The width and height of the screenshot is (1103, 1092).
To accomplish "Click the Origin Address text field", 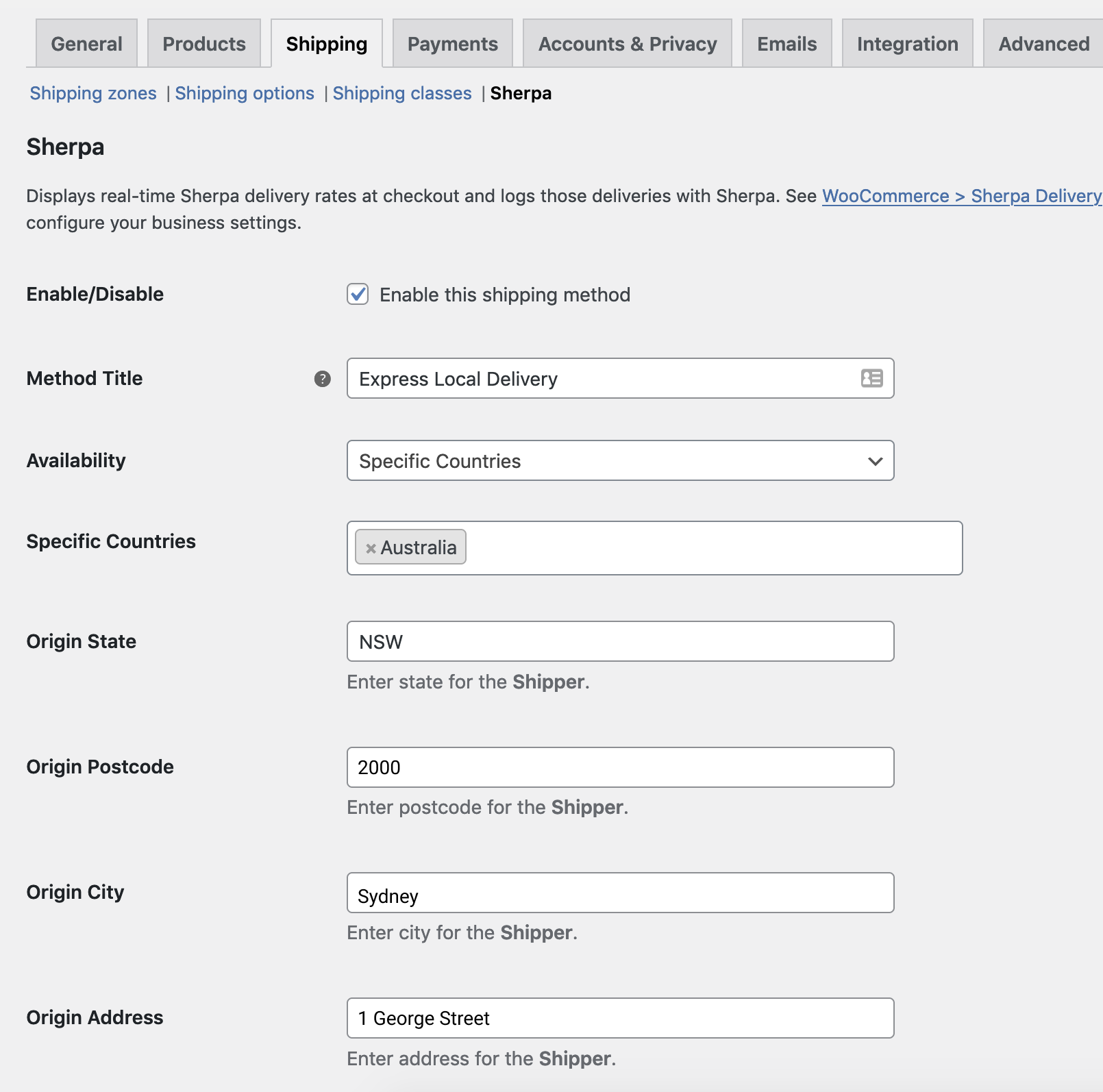I will 620,1018.
